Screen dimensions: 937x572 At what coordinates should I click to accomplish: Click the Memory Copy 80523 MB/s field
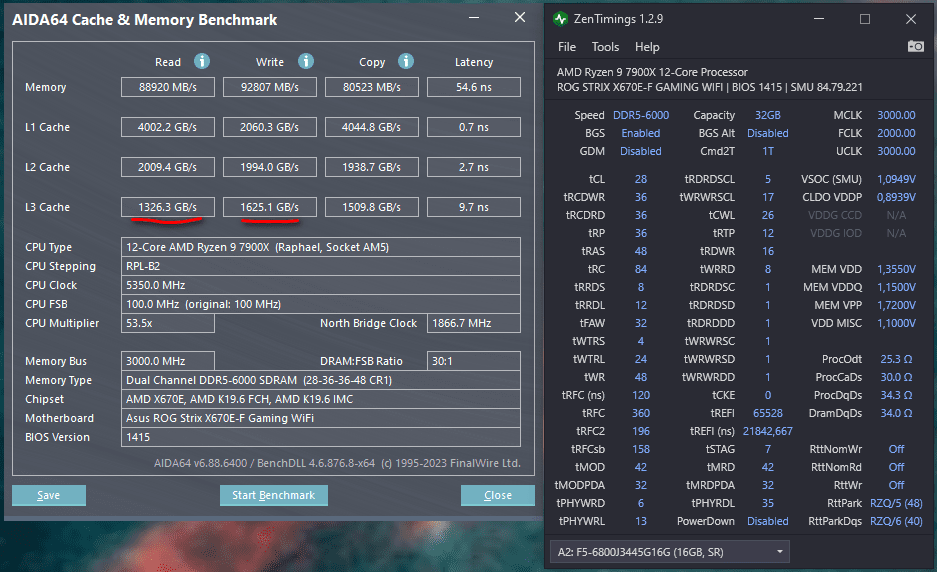[372, 87]
